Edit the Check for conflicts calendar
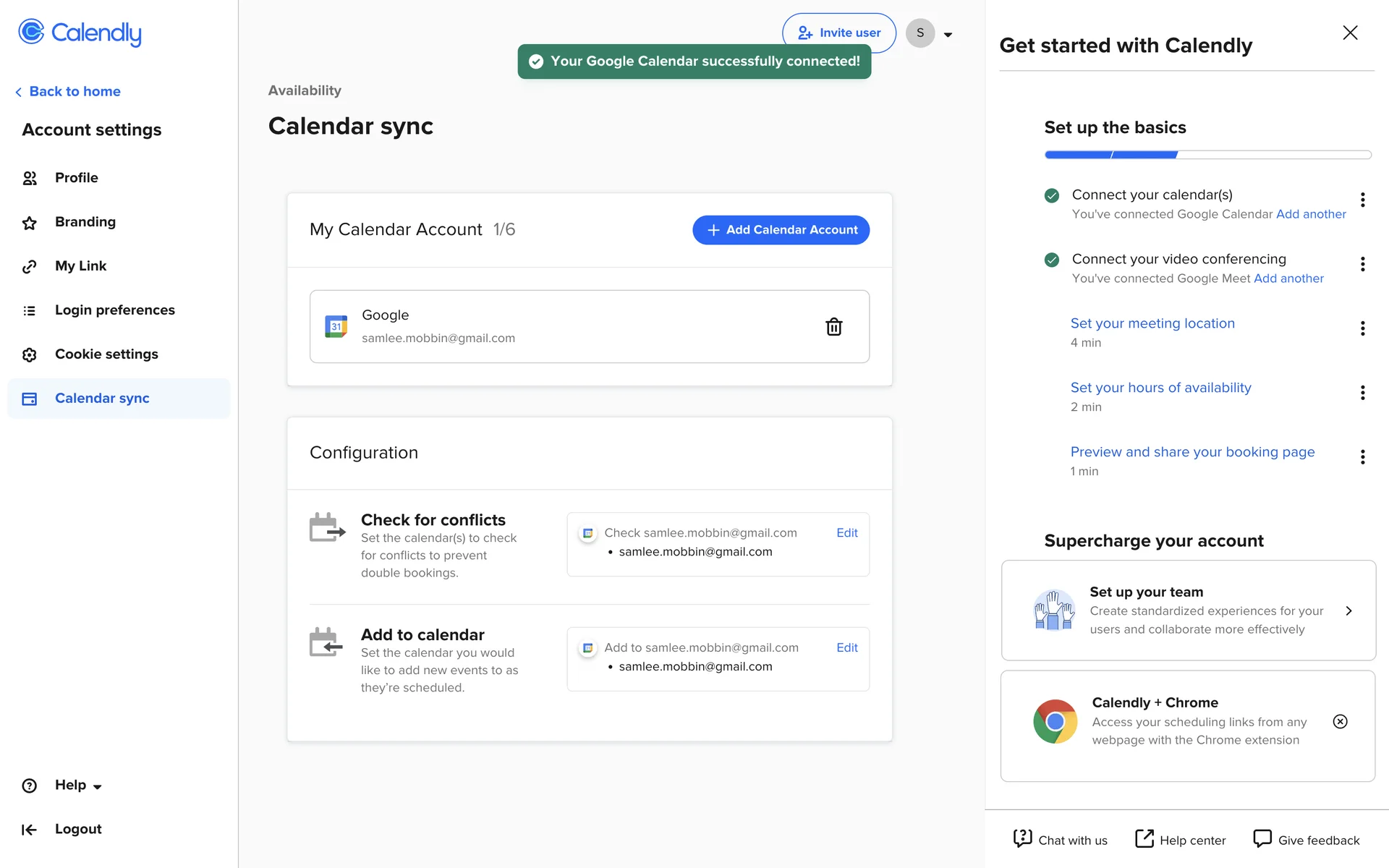 pyautogui.click(x=846, y=533)
